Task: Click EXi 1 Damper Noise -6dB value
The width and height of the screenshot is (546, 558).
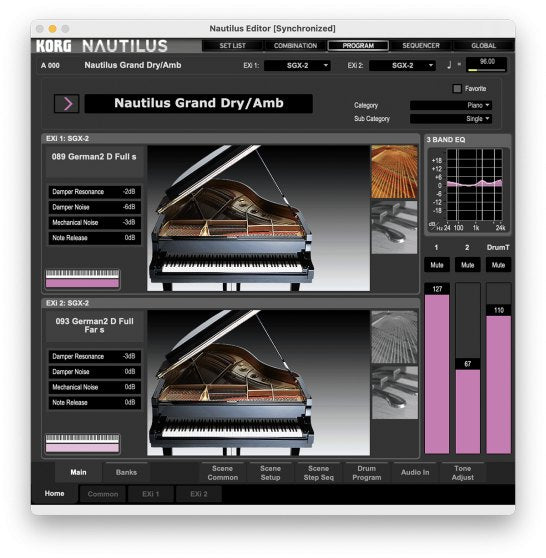Action: [x=94, y=207]
